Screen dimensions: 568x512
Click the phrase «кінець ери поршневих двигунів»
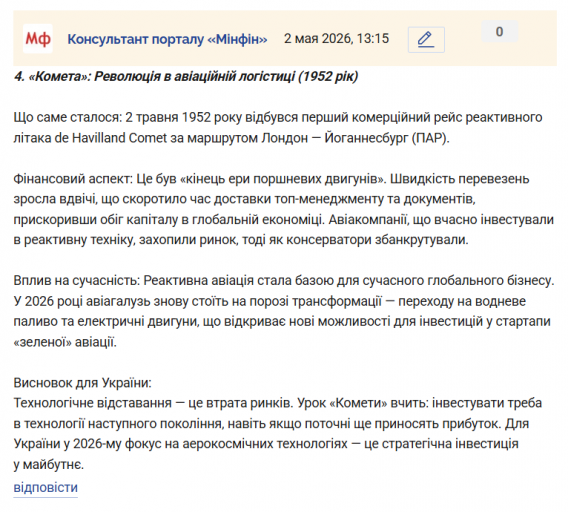pos(283,179)
